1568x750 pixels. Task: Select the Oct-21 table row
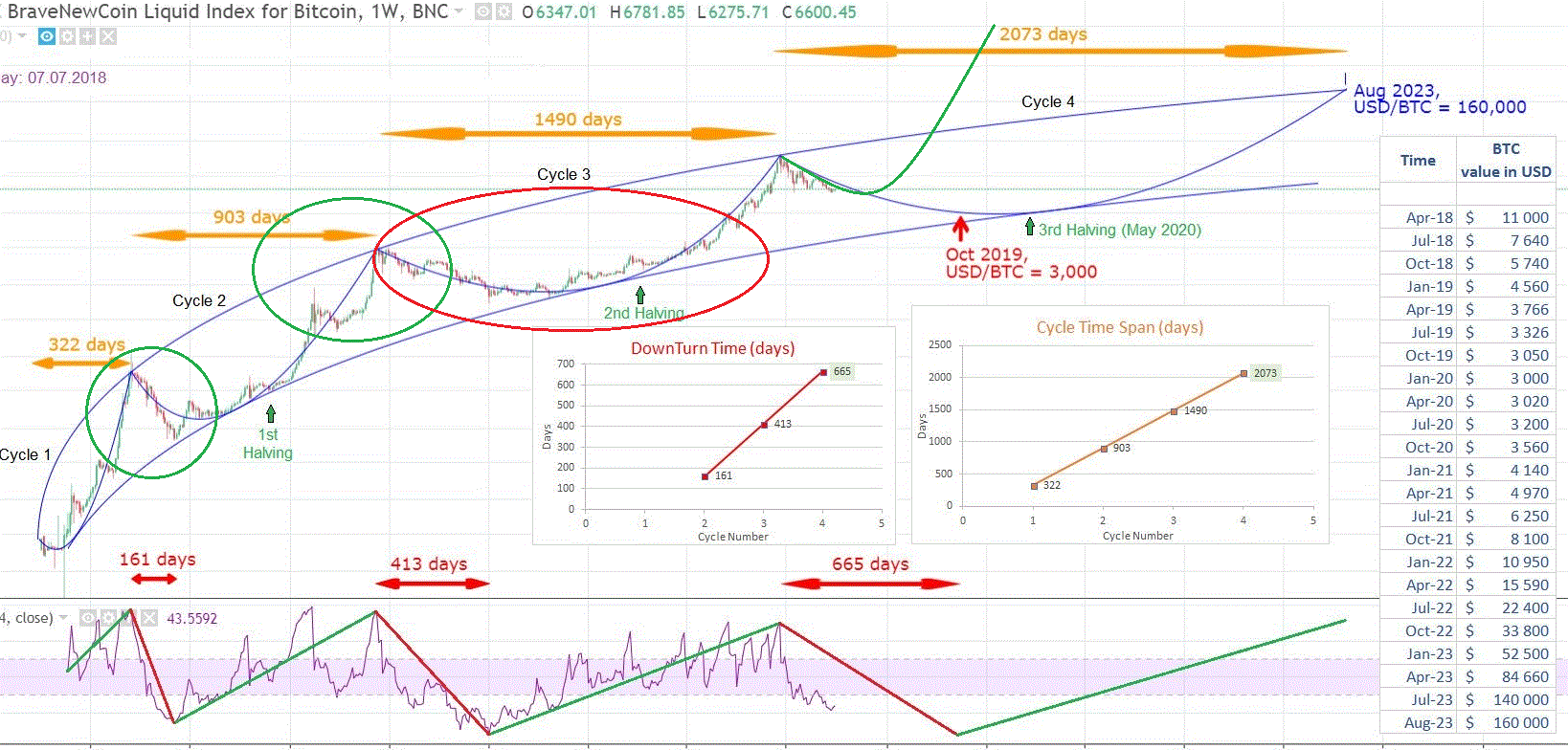1468,539
